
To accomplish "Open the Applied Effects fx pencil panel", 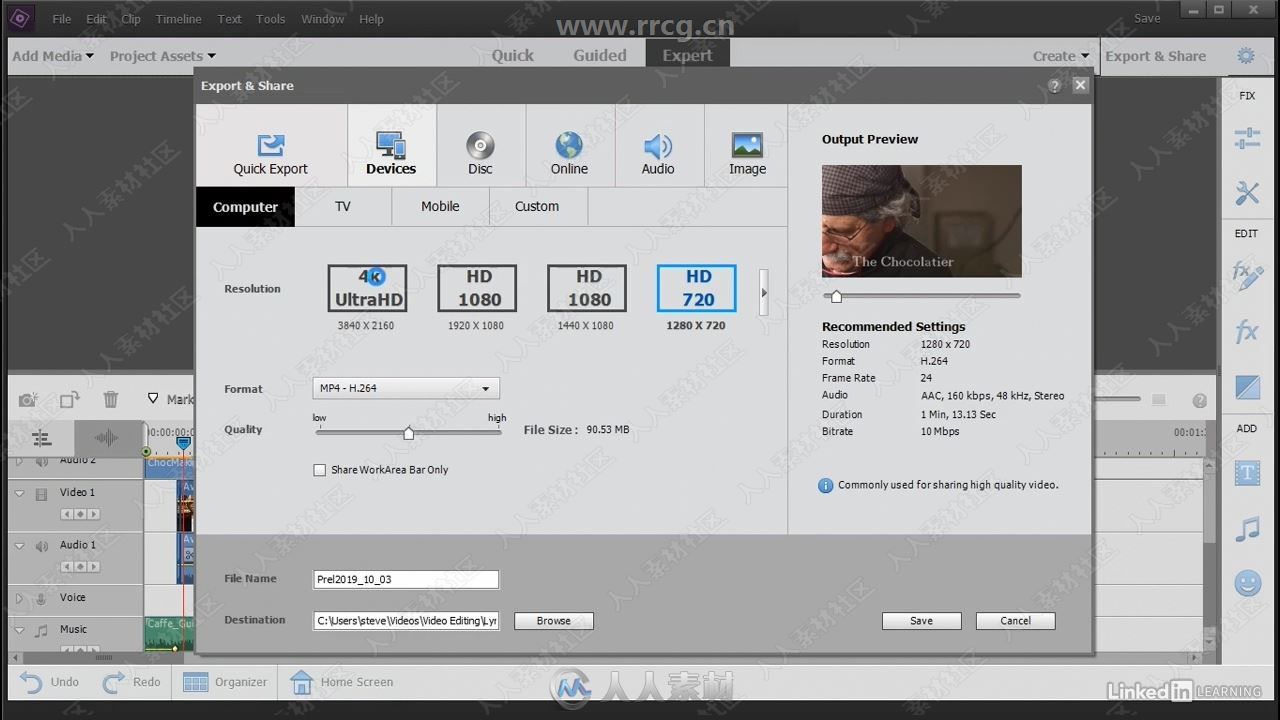I will tap(1247, 276).
